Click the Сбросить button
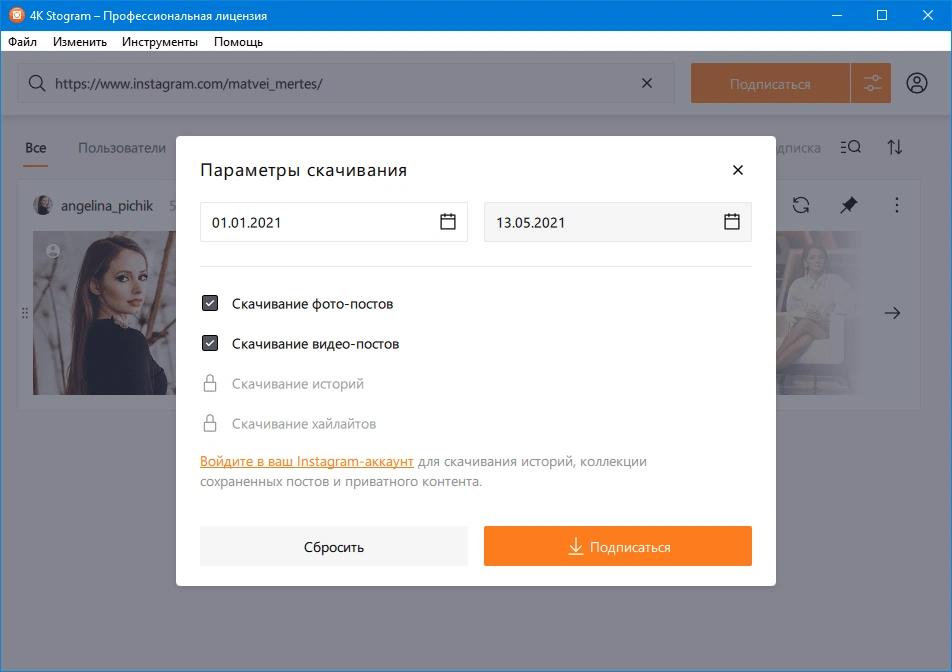Screen dimensions: 952x672 [x=334, y=546]
